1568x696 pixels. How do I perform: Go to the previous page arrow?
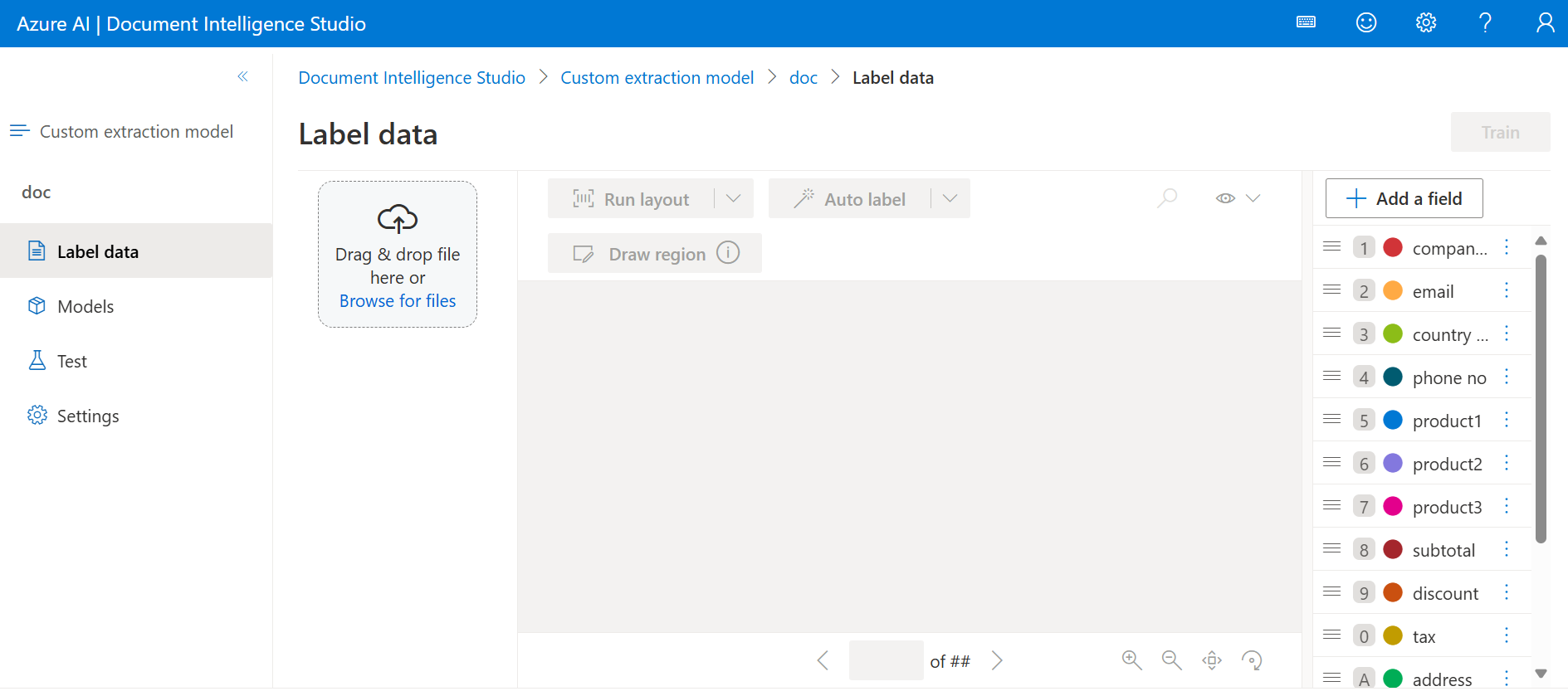(823, 660)
